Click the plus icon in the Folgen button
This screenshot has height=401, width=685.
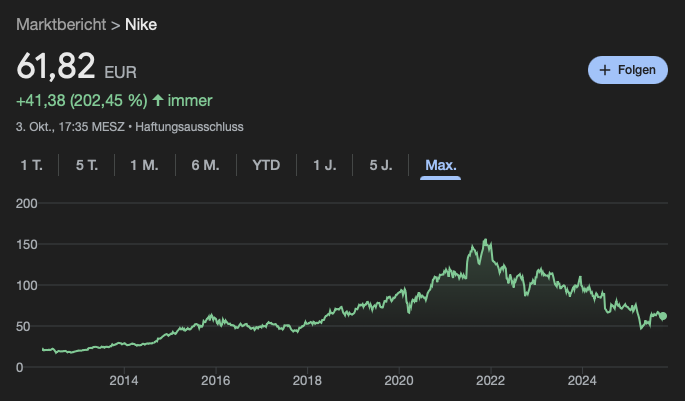(604, 70)
